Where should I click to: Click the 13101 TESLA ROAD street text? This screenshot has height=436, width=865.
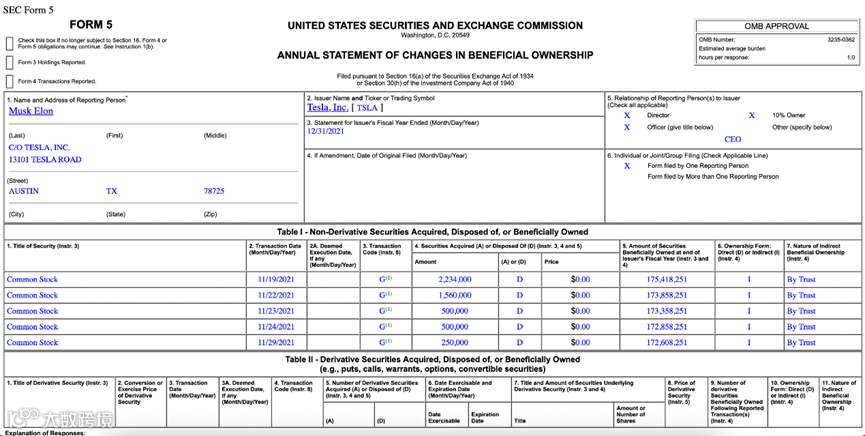45,159
